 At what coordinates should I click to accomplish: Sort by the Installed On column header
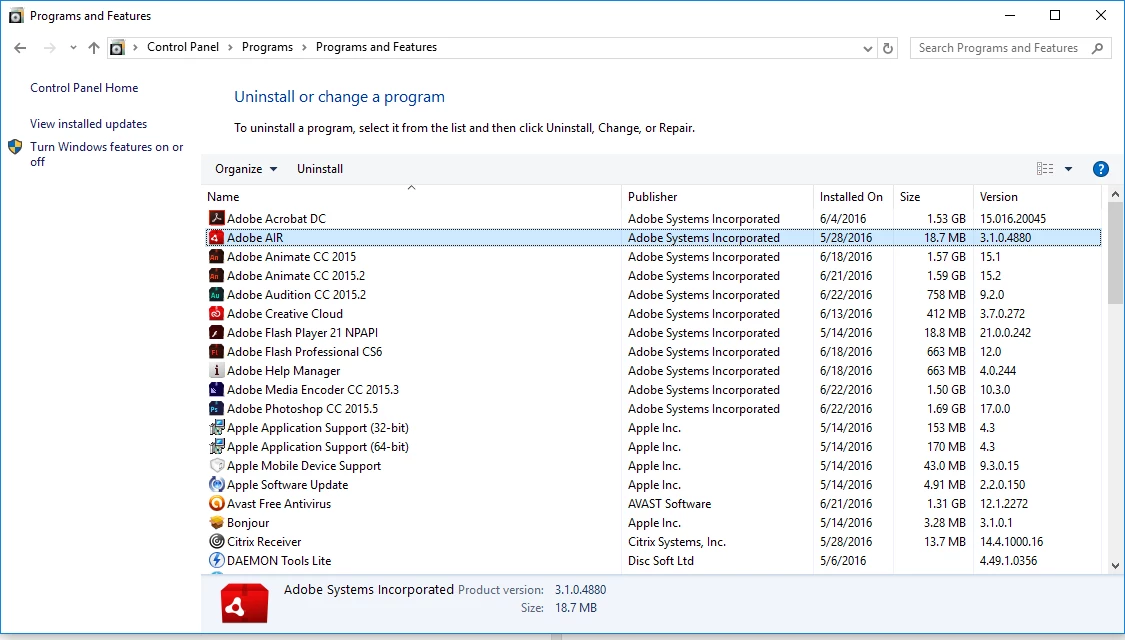pyautogui.click(x=853, y=197)
